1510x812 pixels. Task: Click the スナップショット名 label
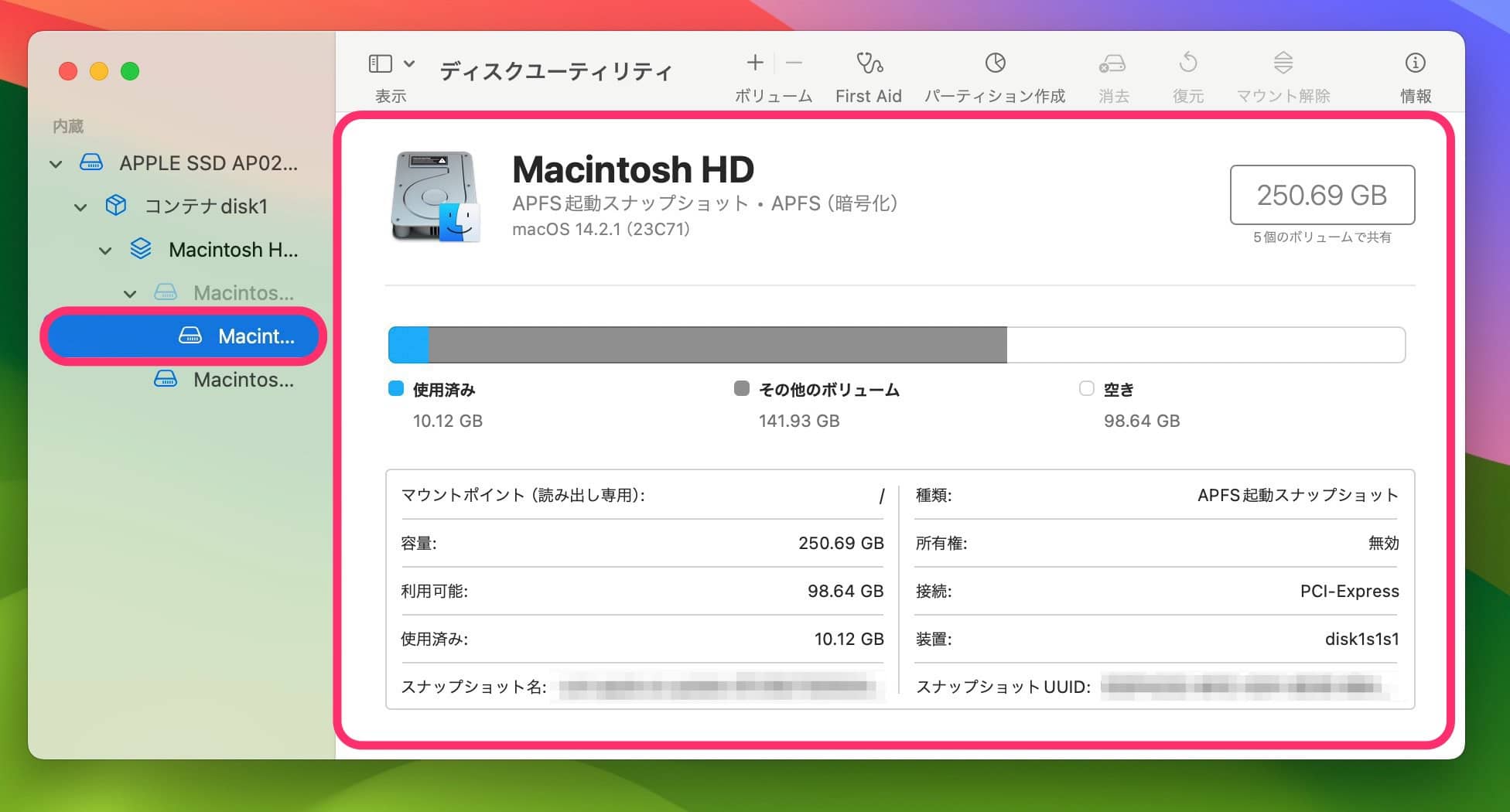473,687
